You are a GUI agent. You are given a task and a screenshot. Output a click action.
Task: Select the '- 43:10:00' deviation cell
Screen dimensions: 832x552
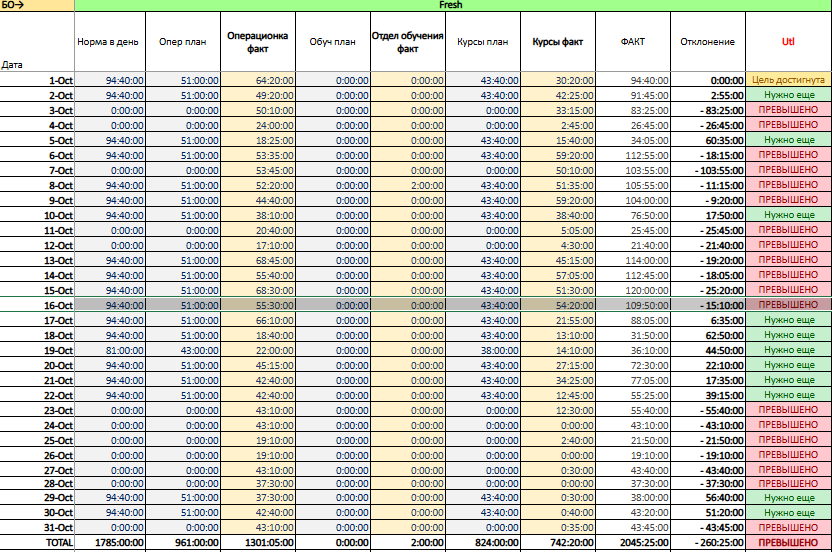click(x=708, y=425)
